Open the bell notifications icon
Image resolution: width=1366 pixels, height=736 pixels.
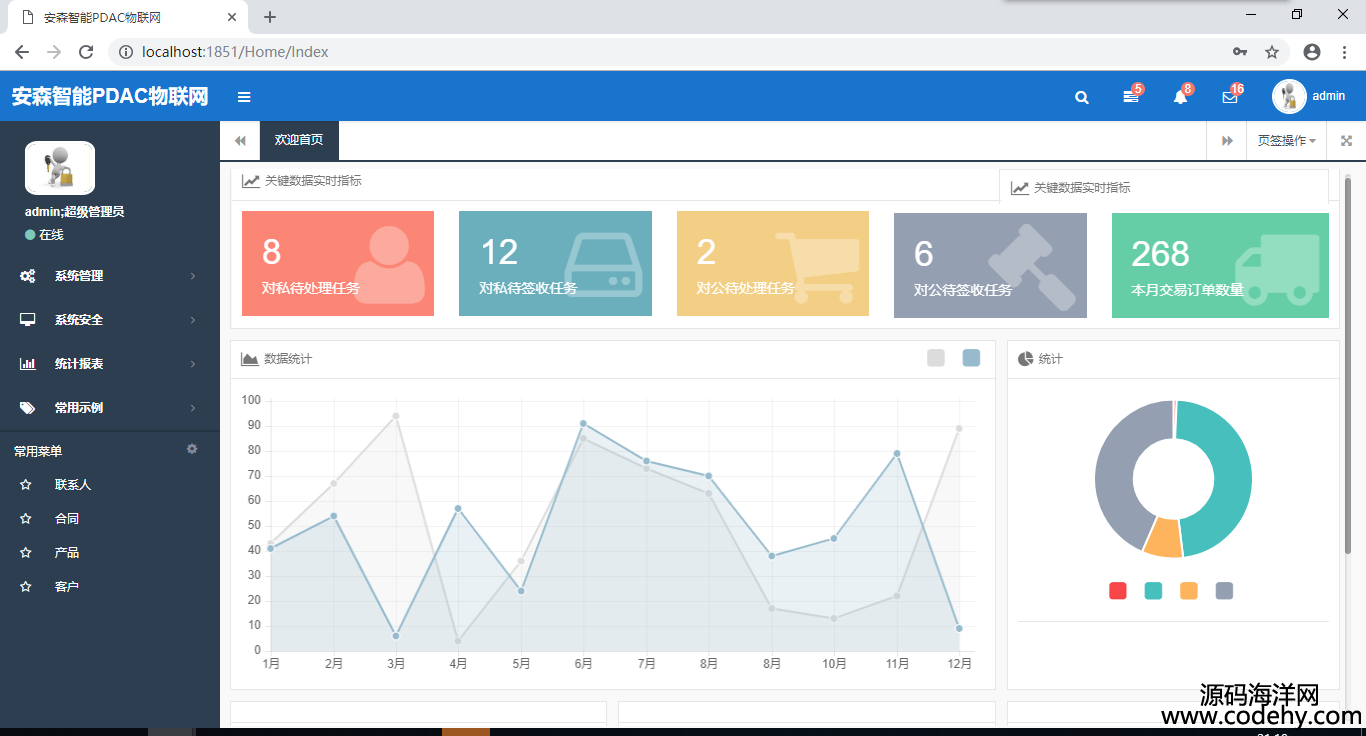point(1180,97)
